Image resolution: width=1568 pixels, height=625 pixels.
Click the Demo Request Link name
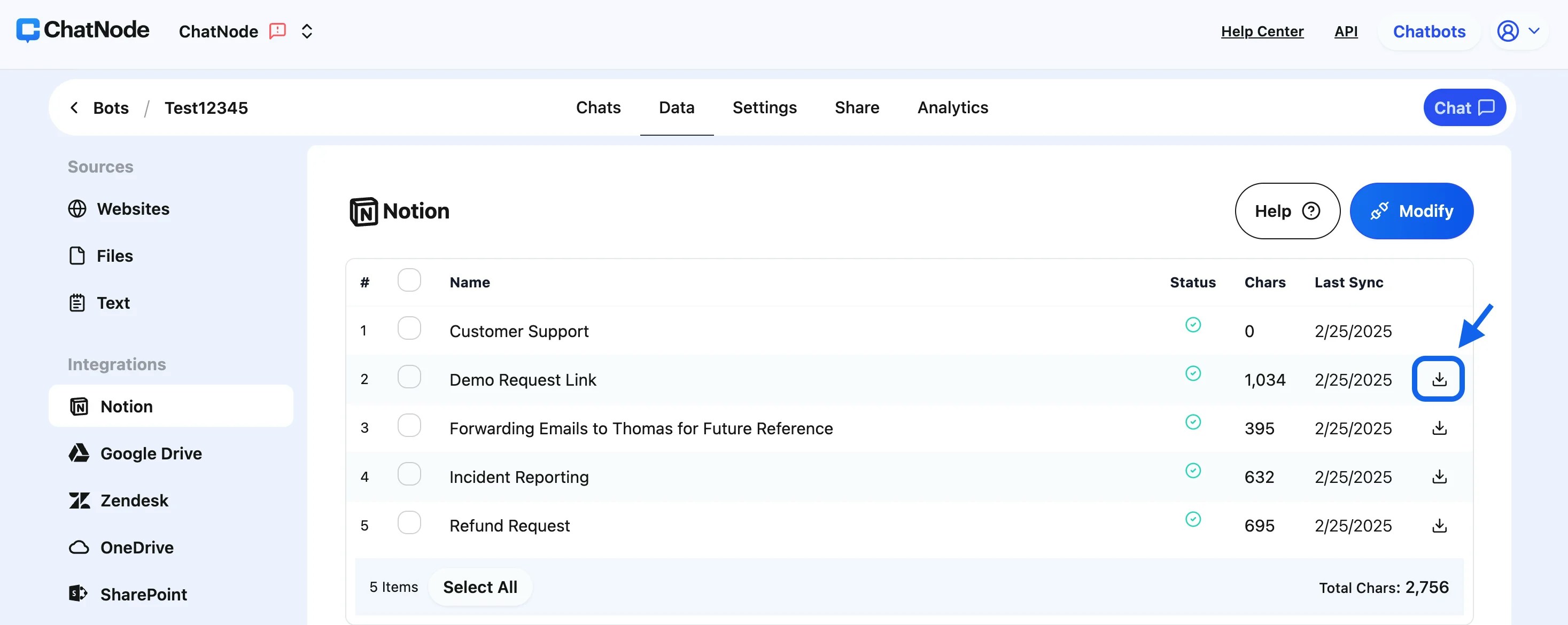click(x=522, y=380)
